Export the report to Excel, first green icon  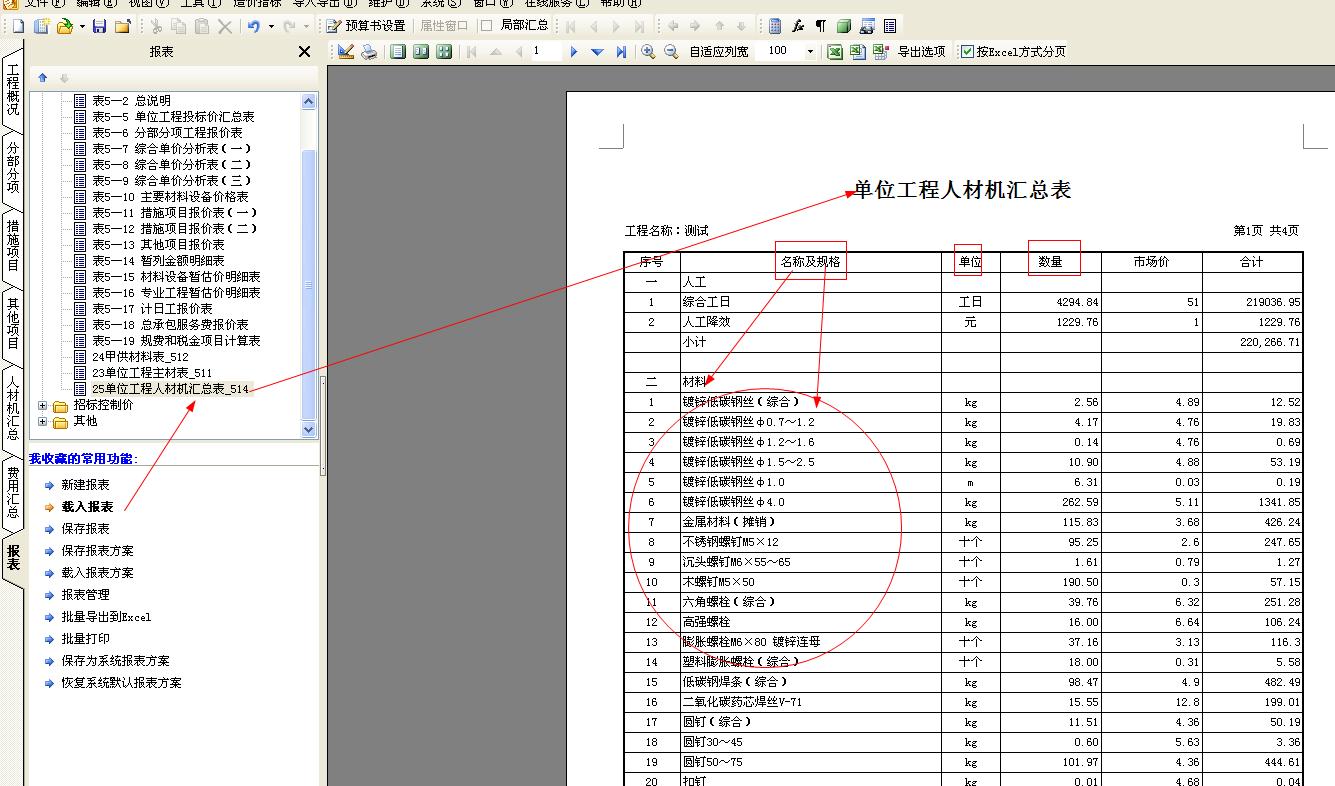pyautogui.click(x=835, y=51)
